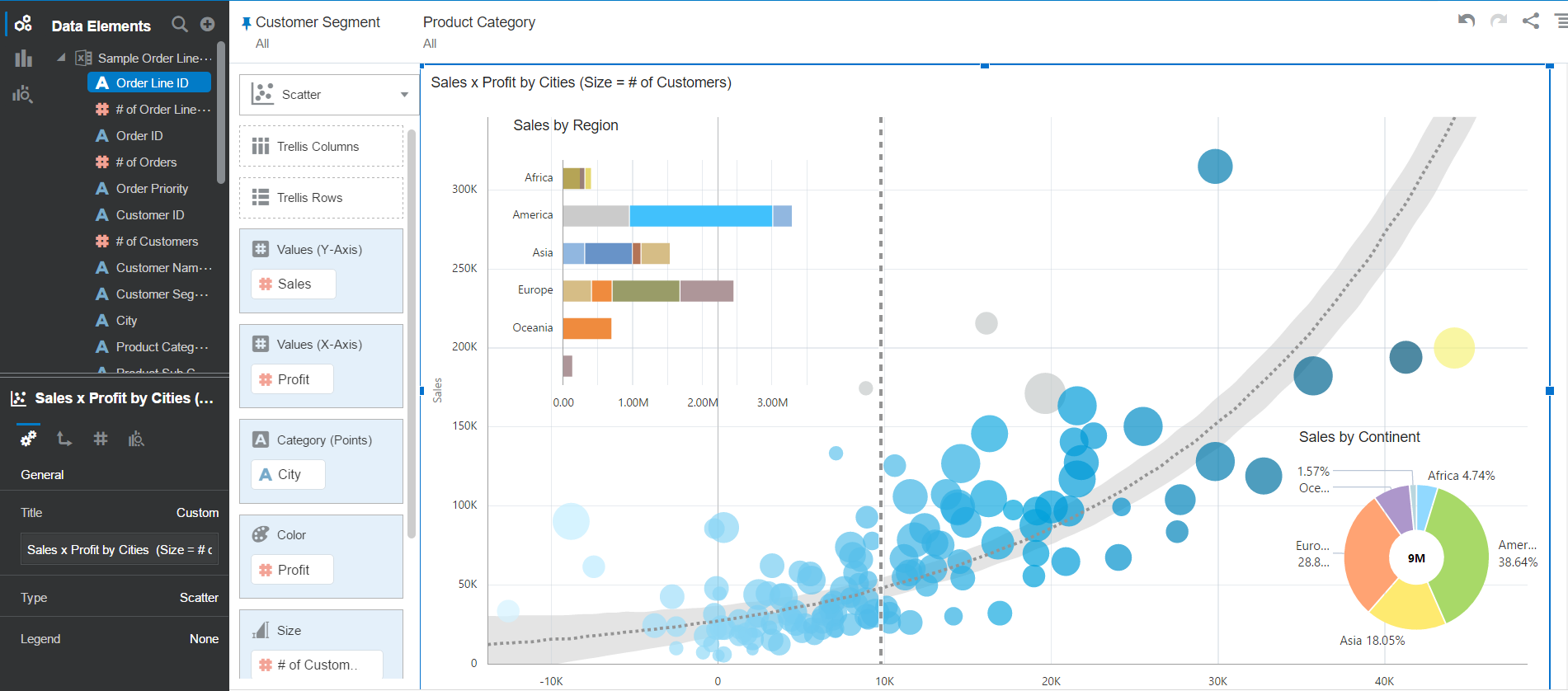This screenshot has width=1568, height=691.
Task: Change Legend setting from None
Action: [204, 639]
